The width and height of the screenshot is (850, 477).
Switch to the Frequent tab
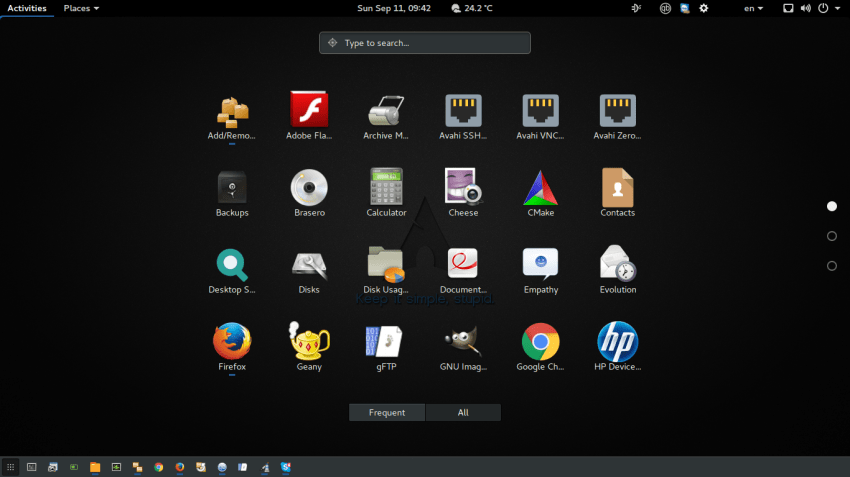(387, 412)
